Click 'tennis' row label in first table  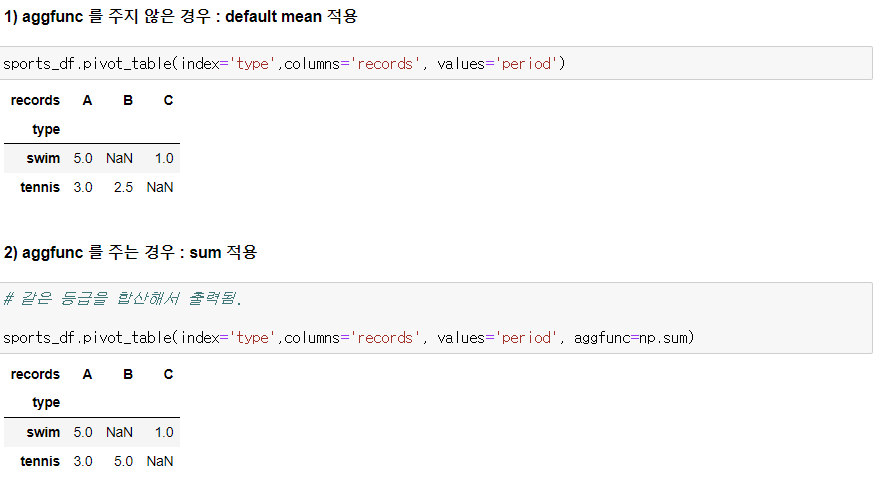click(x=40, y=187)
